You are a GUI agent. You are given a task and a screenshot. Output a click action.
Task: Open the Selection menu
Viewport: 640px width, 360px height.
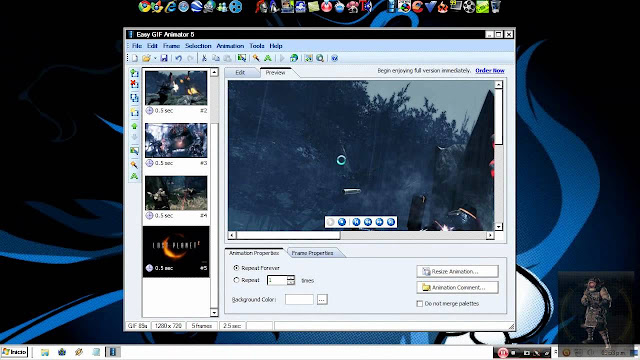click(198, 46)
